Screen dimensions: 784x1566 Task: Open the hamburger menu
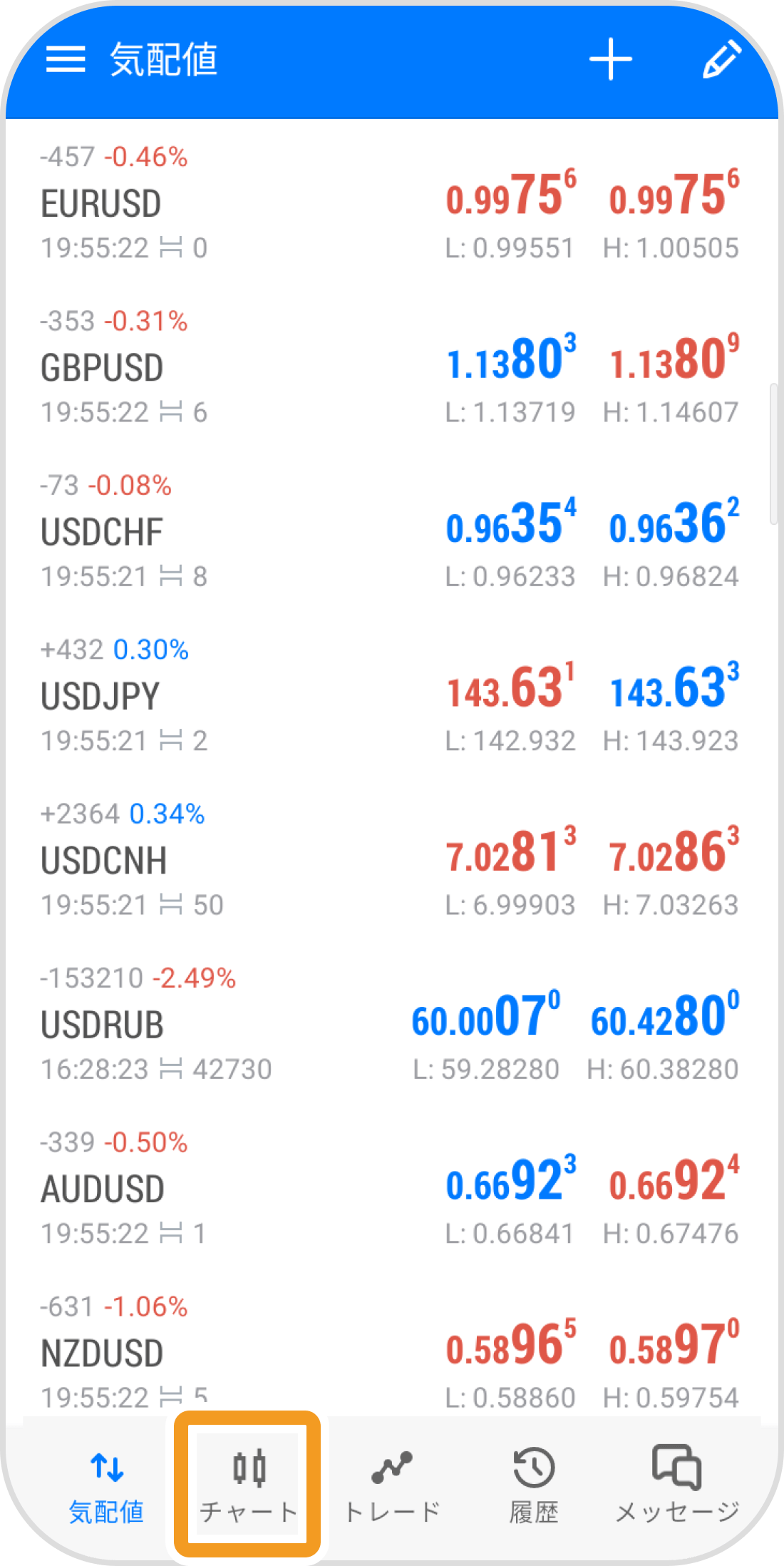point(66,59)
